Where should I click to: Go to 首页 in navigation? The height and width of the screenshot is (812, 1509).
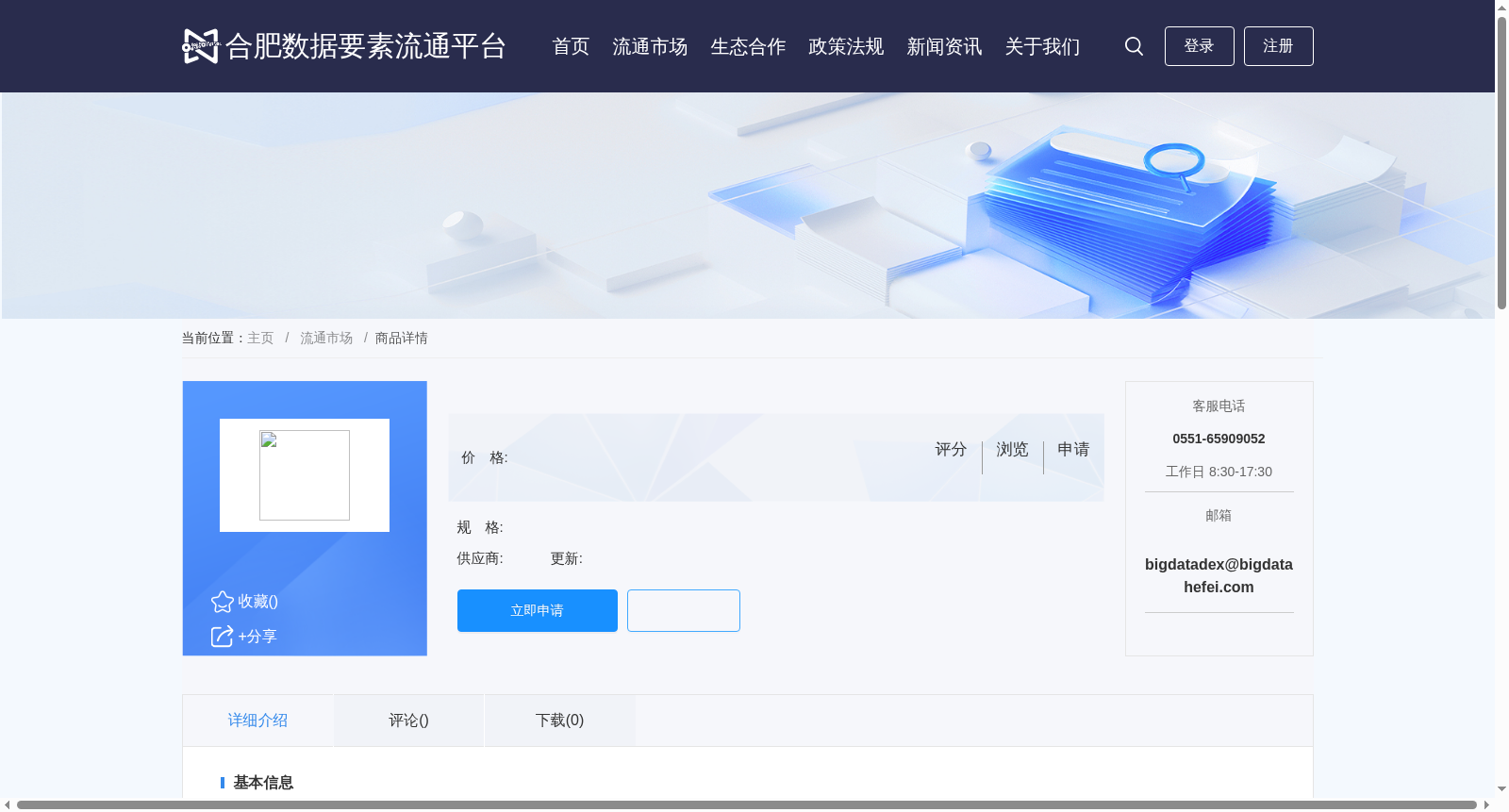[x=571, y=46]
